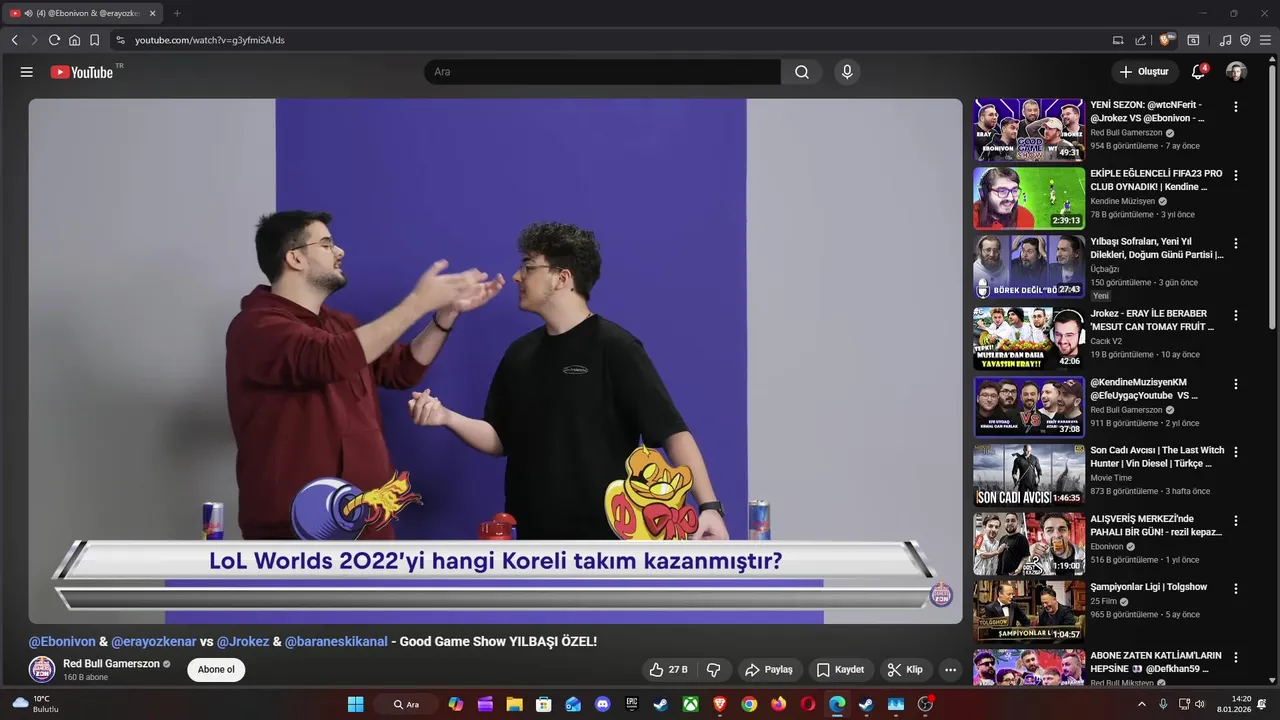Click the search magnifier button
Image resolution: width=1280 pixels, height=720 pixels.
coord(802,72)
